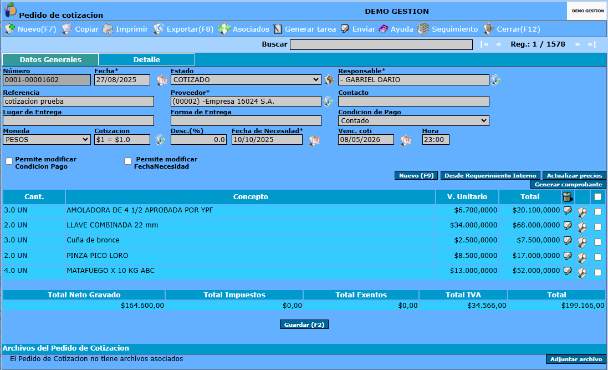Click the note icon on LLAVE COMBINADA row
608x370 pixels.
point(568,226)
